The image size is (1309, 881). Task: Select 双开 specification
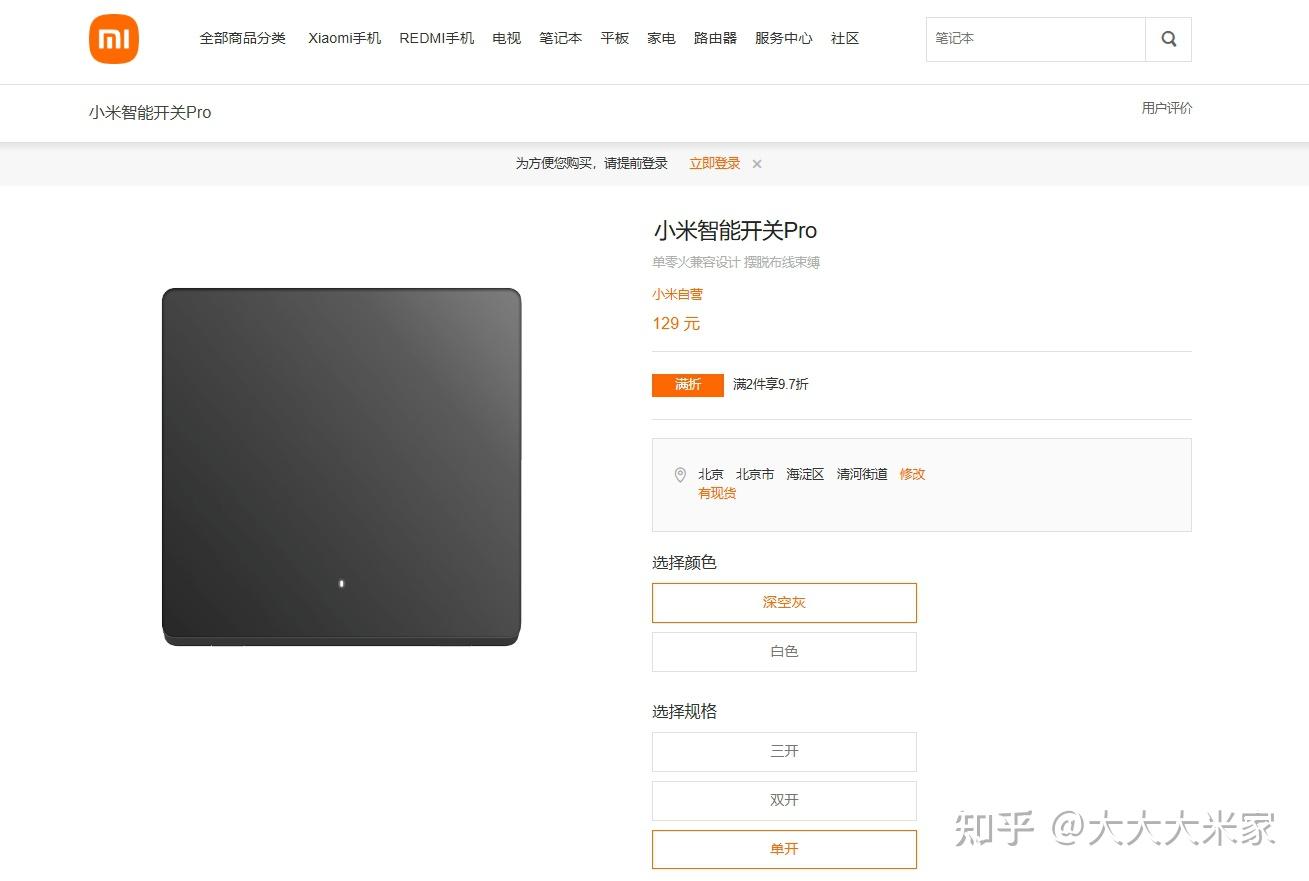pos(784,801)
